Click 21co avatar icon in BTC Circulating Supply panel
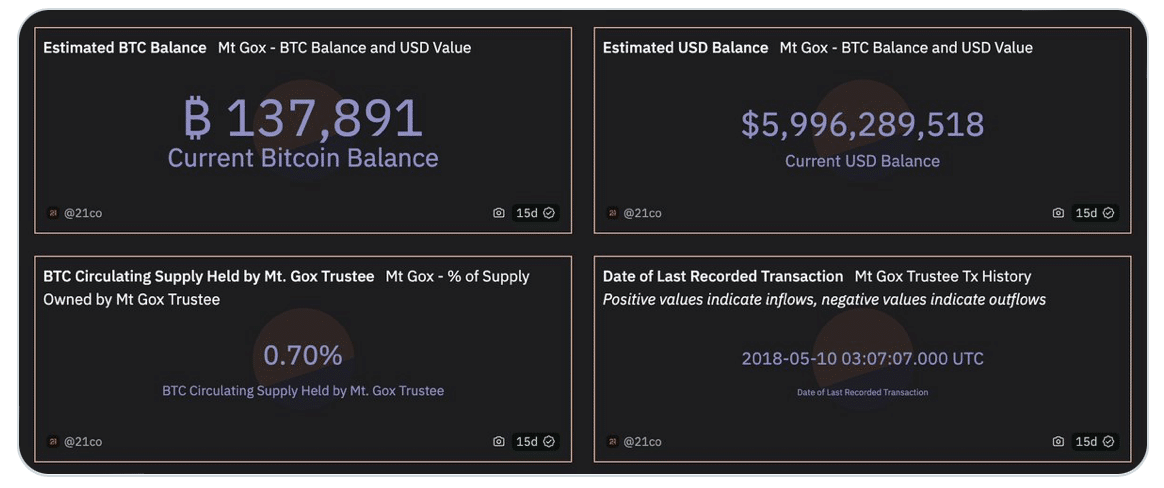The height and width of the screenshot is (488, 1164). point(53,441)
